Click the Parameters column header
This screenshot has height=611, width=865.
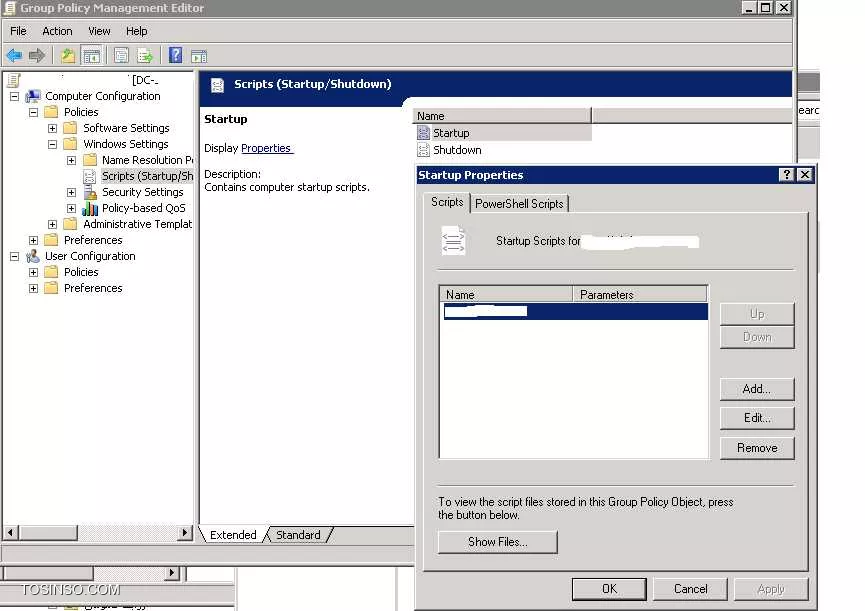640,294
